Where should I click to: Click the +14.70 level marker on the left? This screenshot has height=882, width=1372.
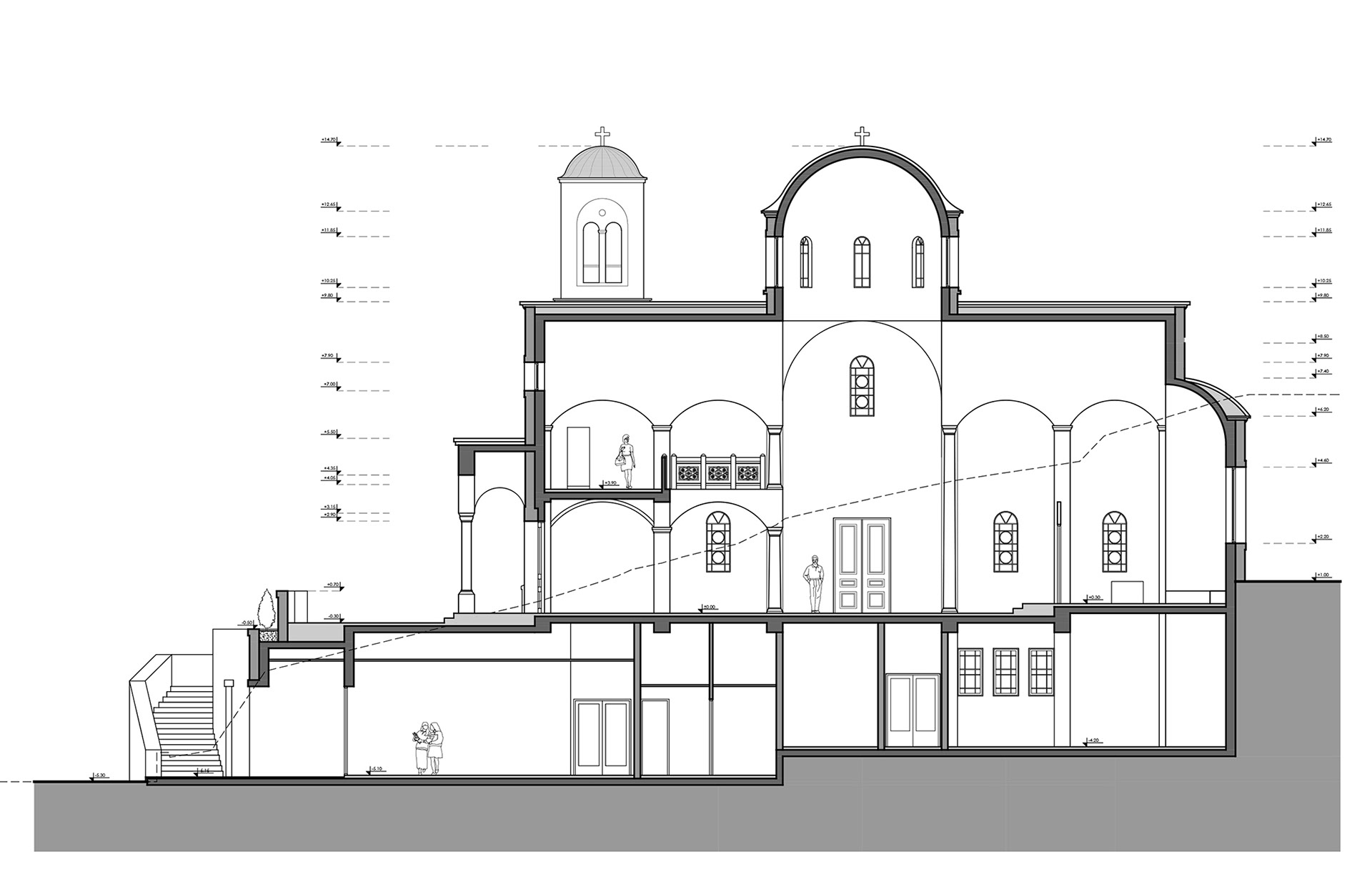click(330, 142)
